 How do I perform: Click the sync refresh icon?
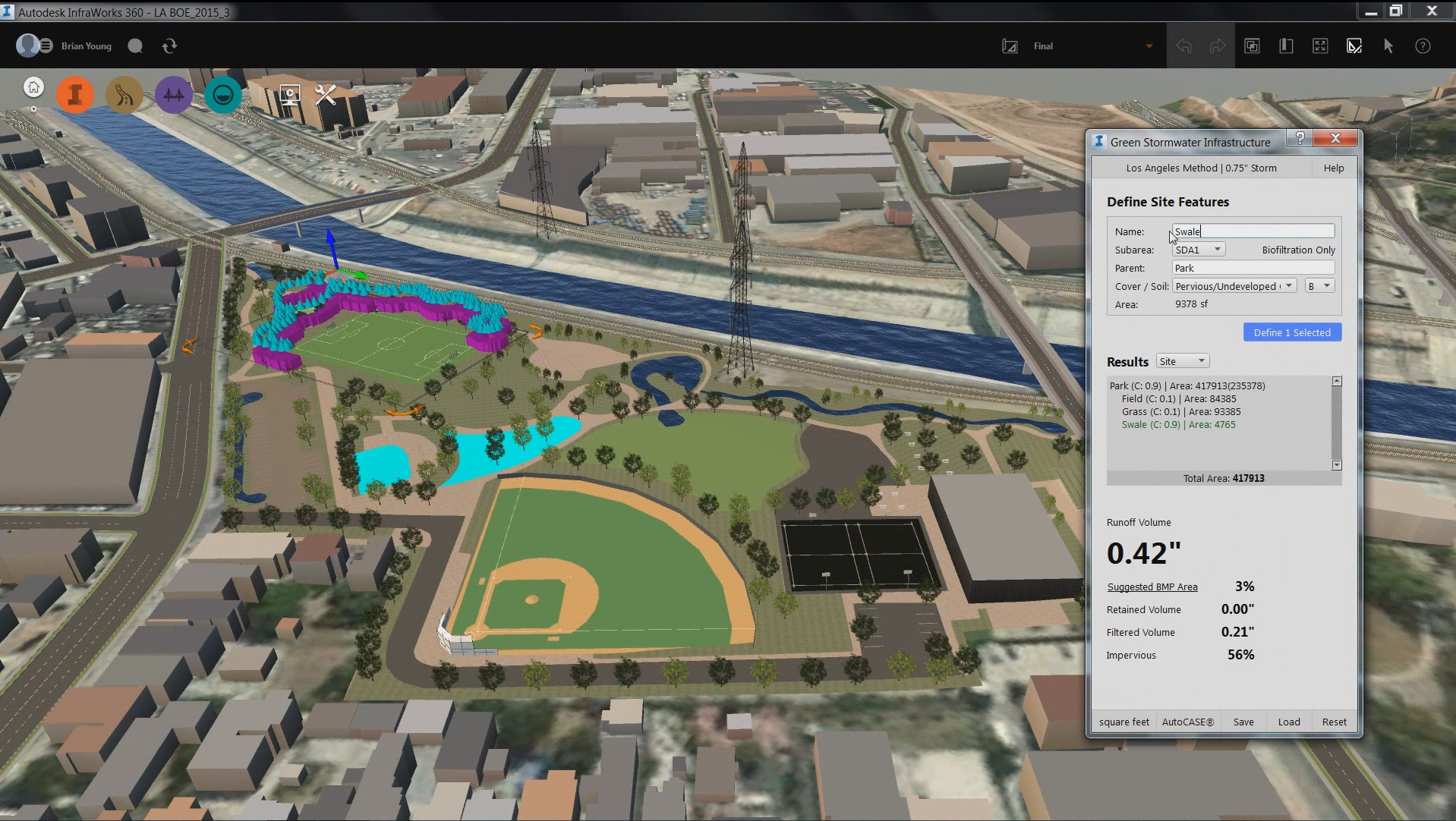(169, 46)
